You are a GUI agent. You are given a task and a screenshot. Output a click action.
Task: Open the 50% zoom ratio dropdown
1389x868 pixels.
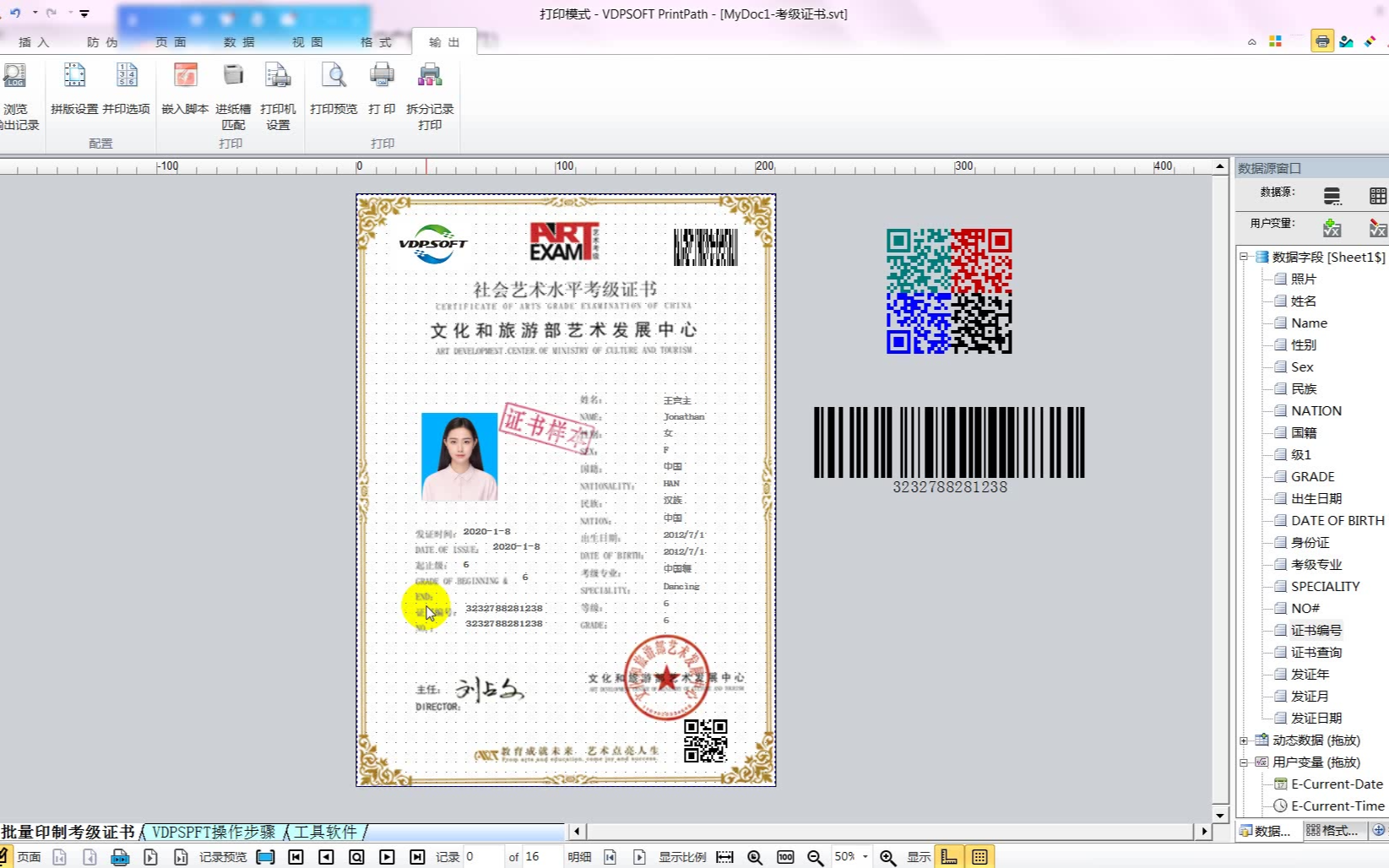tap(865, 857)
